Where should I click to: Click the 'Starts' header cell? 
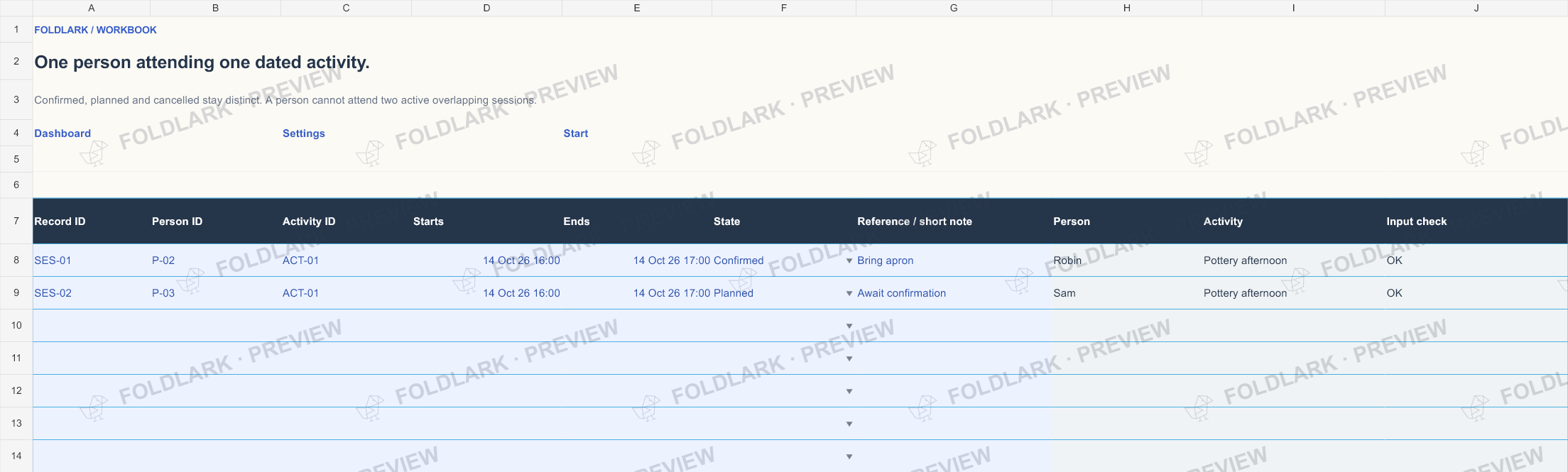point(487,221)
